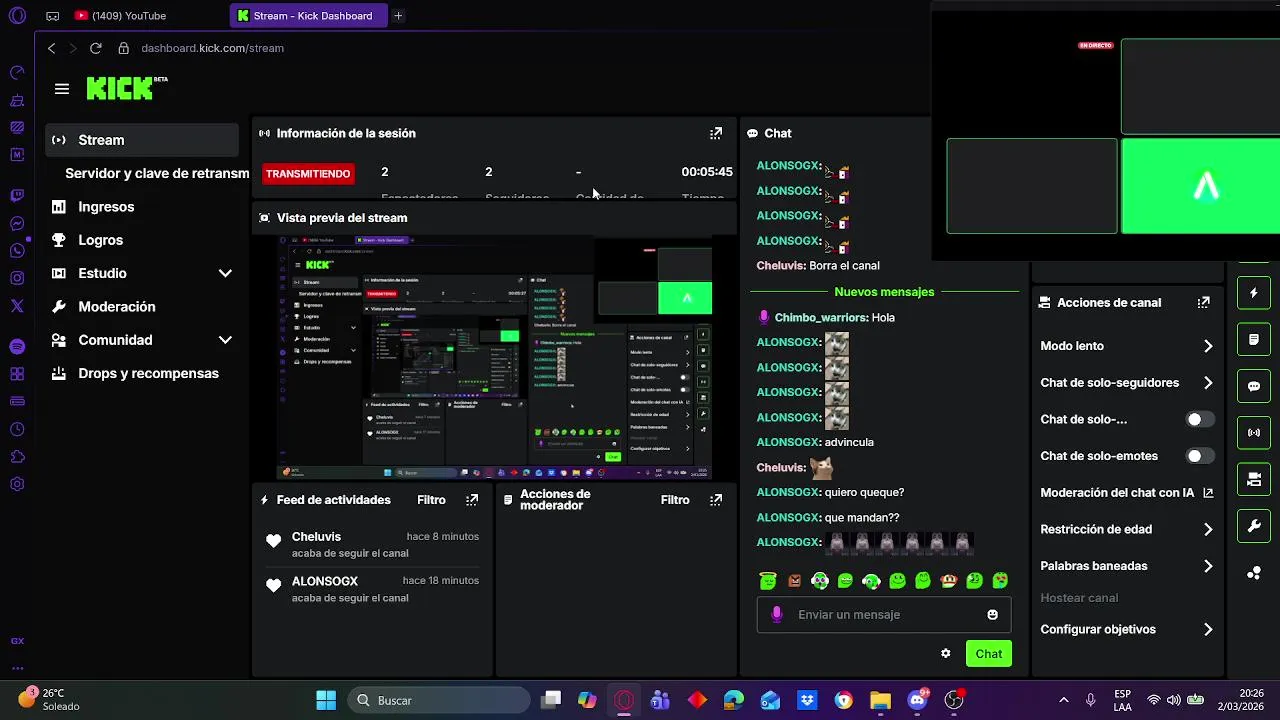Click the stream preview thumbnail
Image resolution: width=1280 pixels, height=720 pixels.
[495, 358]
